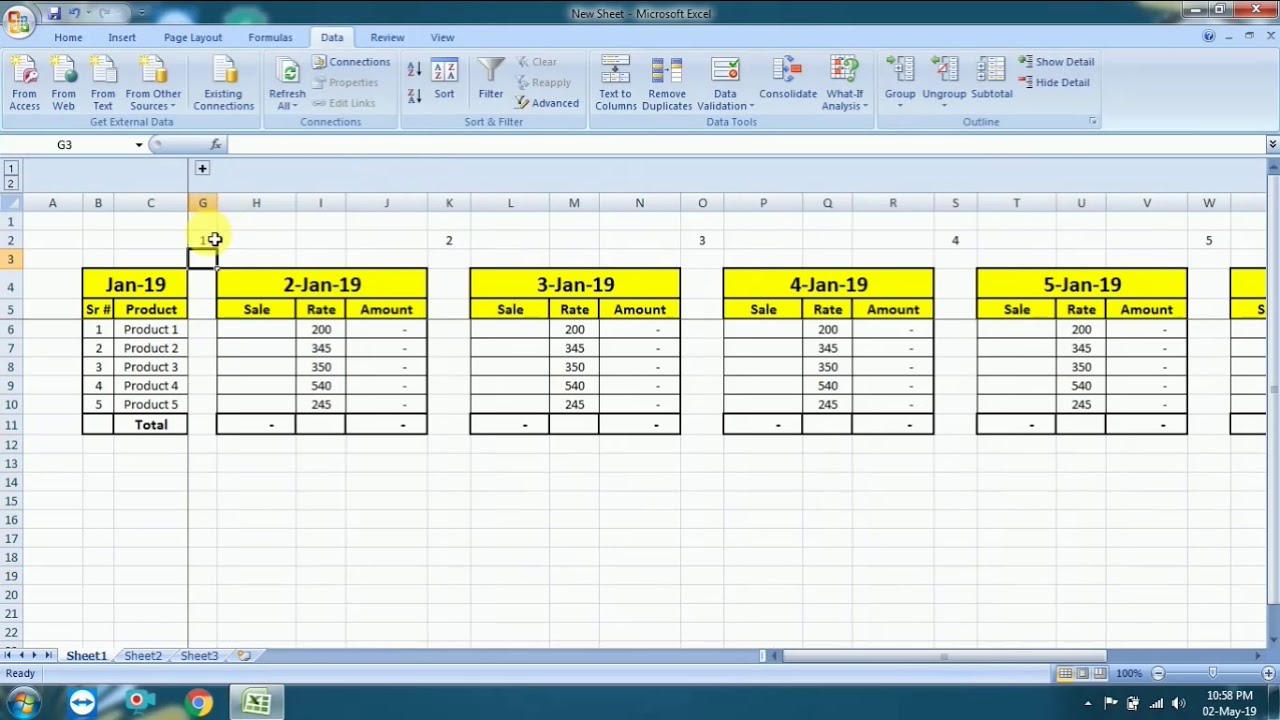Switch to Page Layout view
The height and width of the screenshot is (720, 1280).
click(1083, 674)
